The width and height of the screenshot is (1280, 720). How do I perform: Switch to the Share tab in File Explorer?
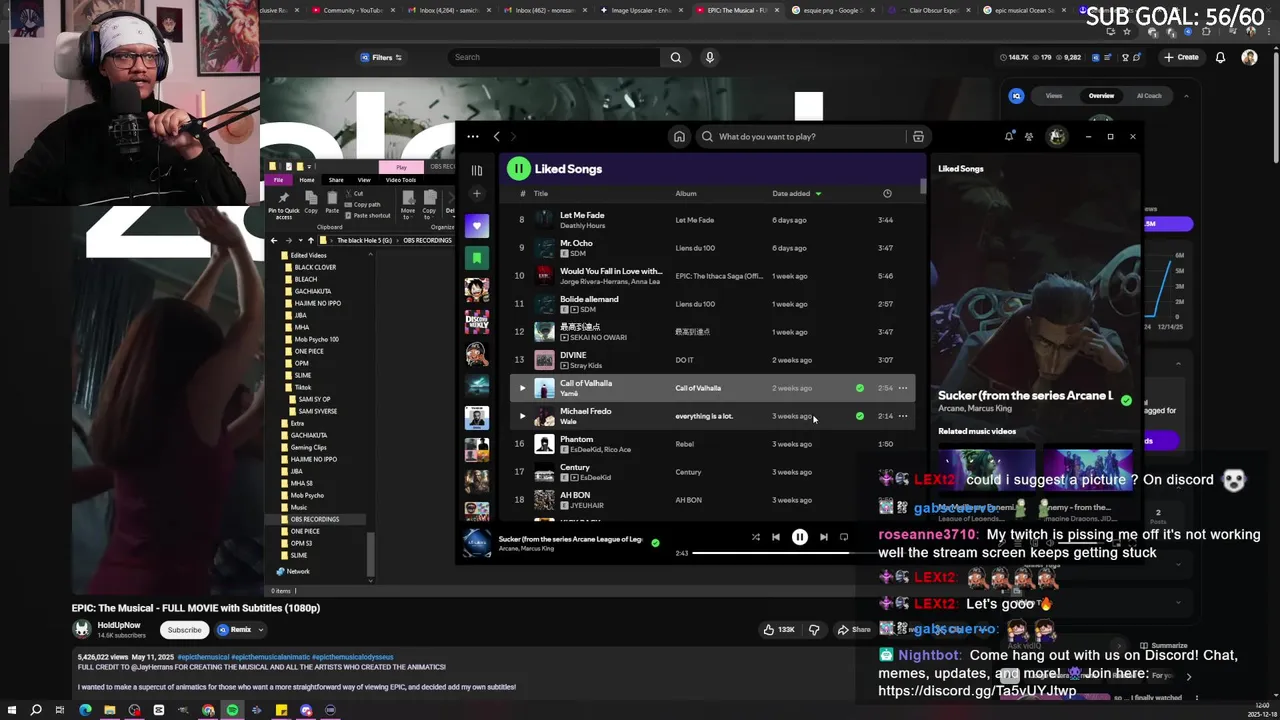tap(336, 180)
